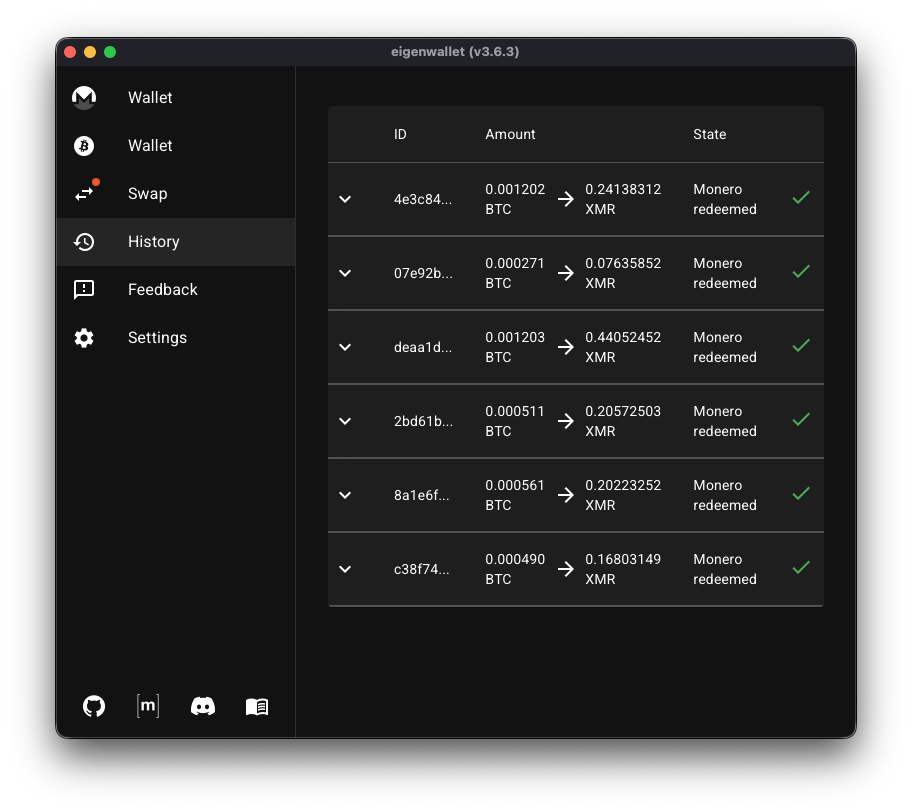Viewport: 912px width, 812px height.
Task: Click the notification dot on the Swap item
Action: [95, 182]
